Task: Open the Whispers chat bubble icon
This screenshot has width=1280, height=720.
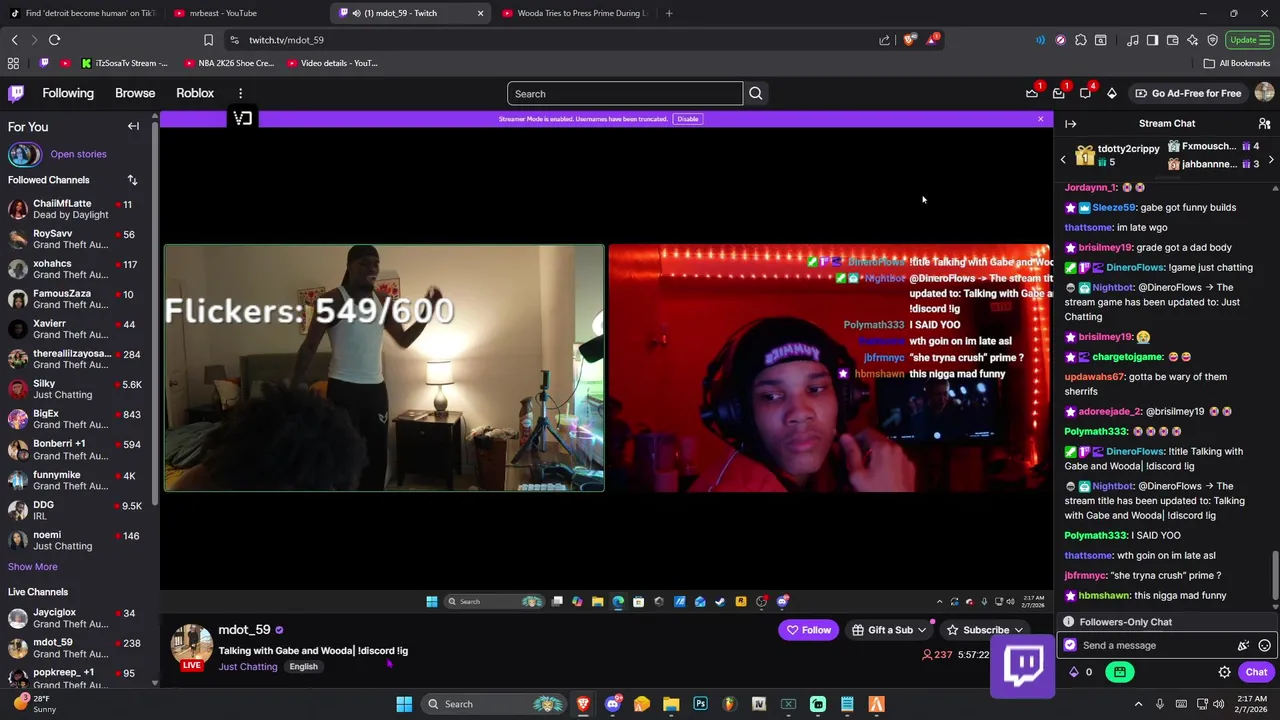Action: tap(1085, 93)
